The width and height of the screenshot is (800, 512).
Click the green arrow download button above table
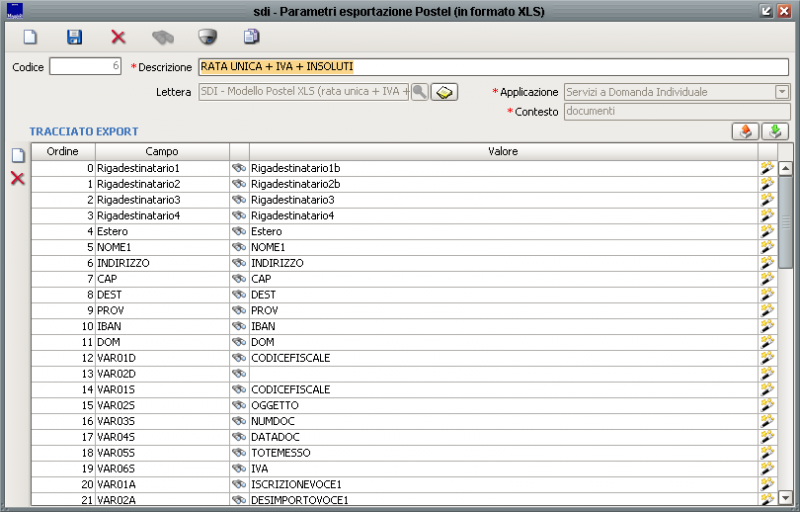775,132
